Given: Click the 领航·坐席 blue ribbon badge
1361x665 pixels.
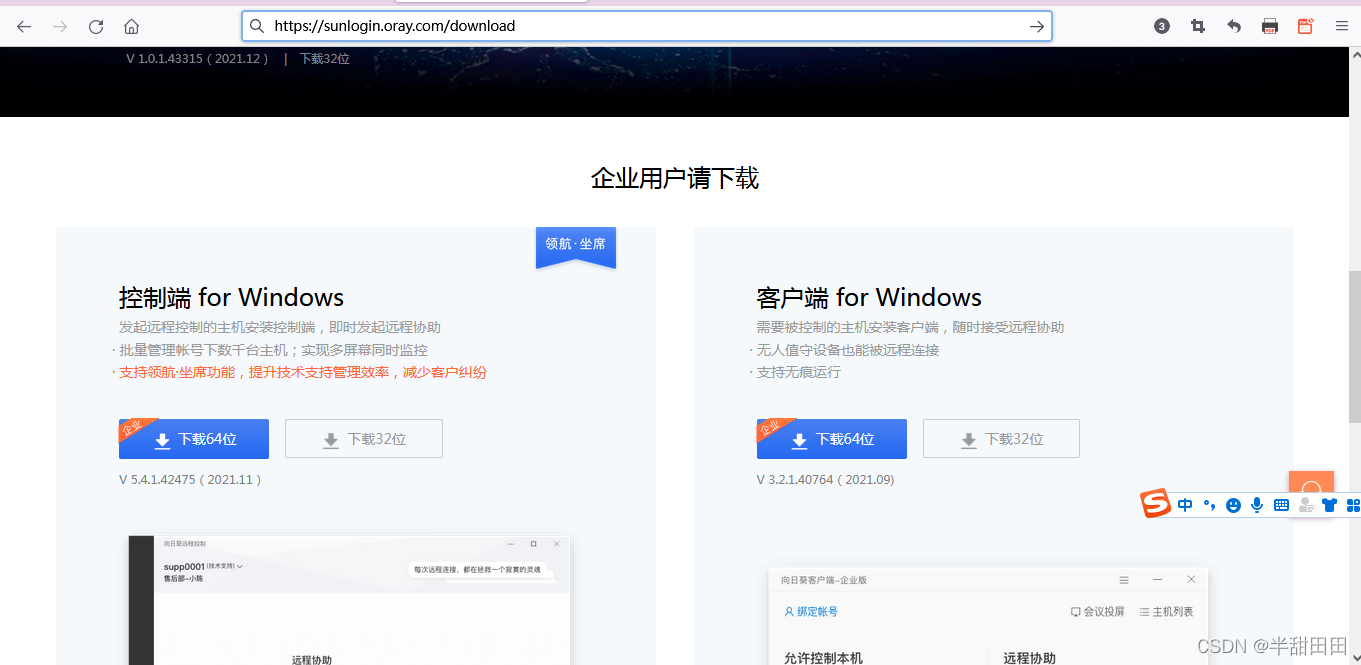Looking at the screenshot, I should 576,247.
